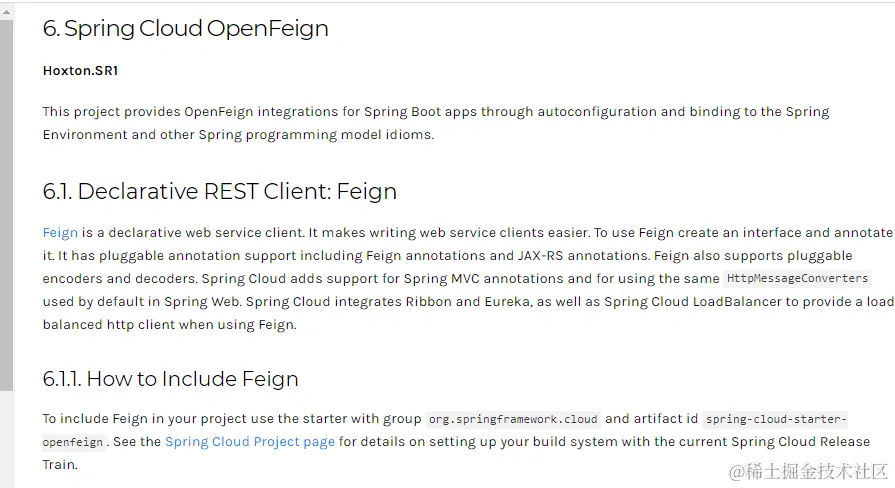
Task: Click the line 'balanced http client when using Feign.'
Action: click(x=170, y=325)
